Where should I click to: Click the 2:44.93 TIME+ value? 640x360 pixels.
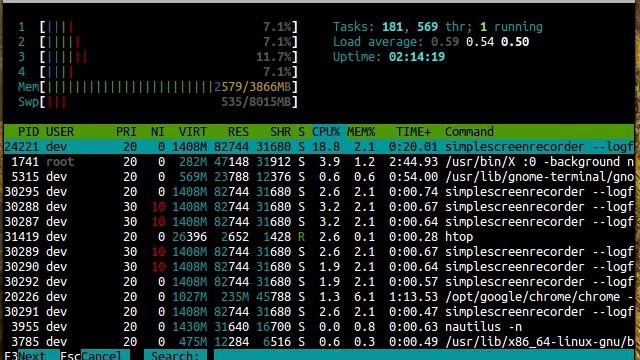[413, 162]
